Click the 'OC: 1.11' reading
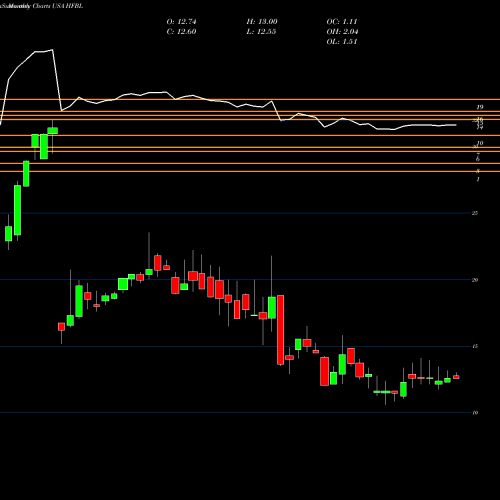Image resolution: width=500 pixels, height=500 pixels. (x=342, y=22)
